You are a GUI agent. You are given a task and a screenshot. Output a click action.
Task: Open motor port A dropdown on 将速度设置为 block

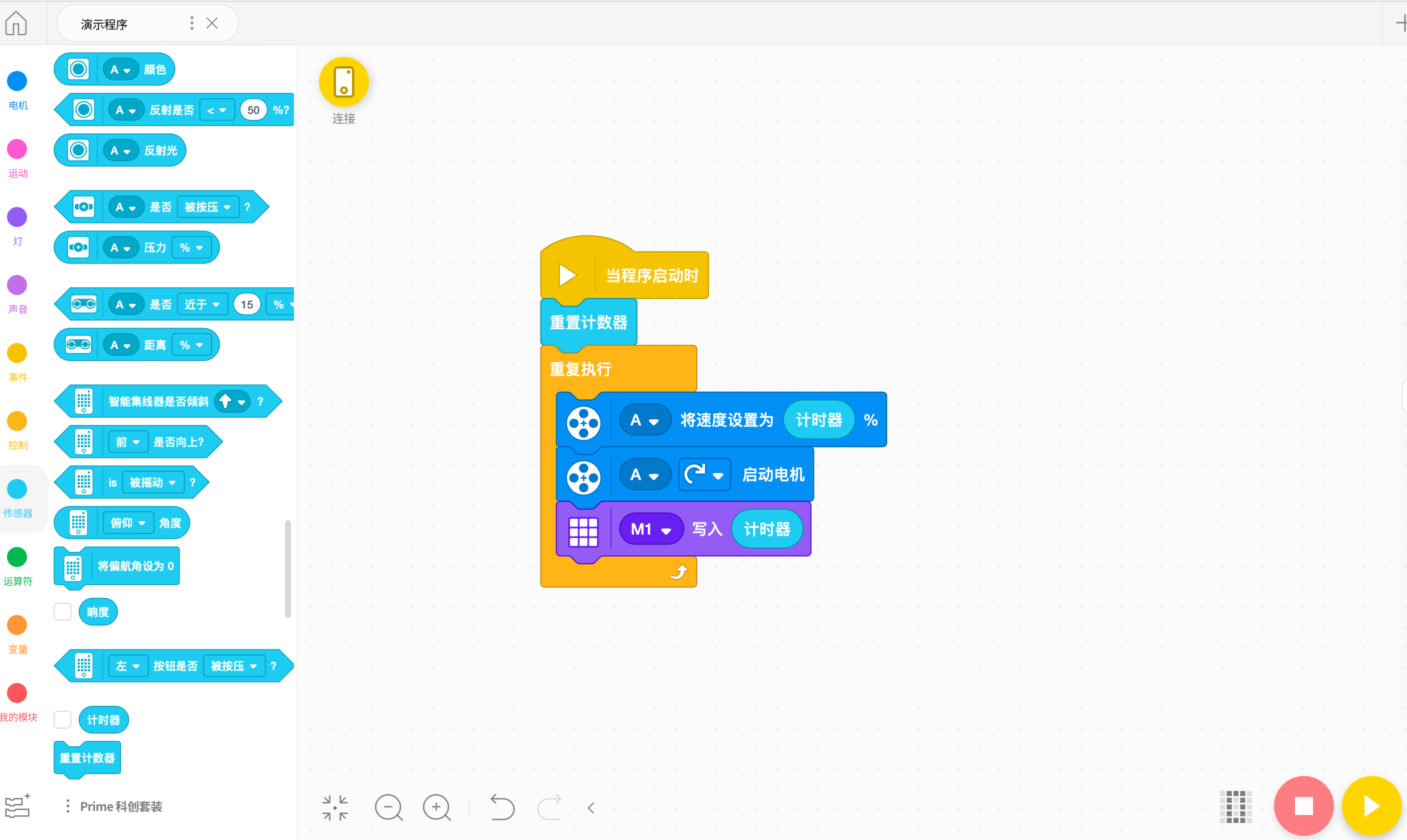coord(645,420)
